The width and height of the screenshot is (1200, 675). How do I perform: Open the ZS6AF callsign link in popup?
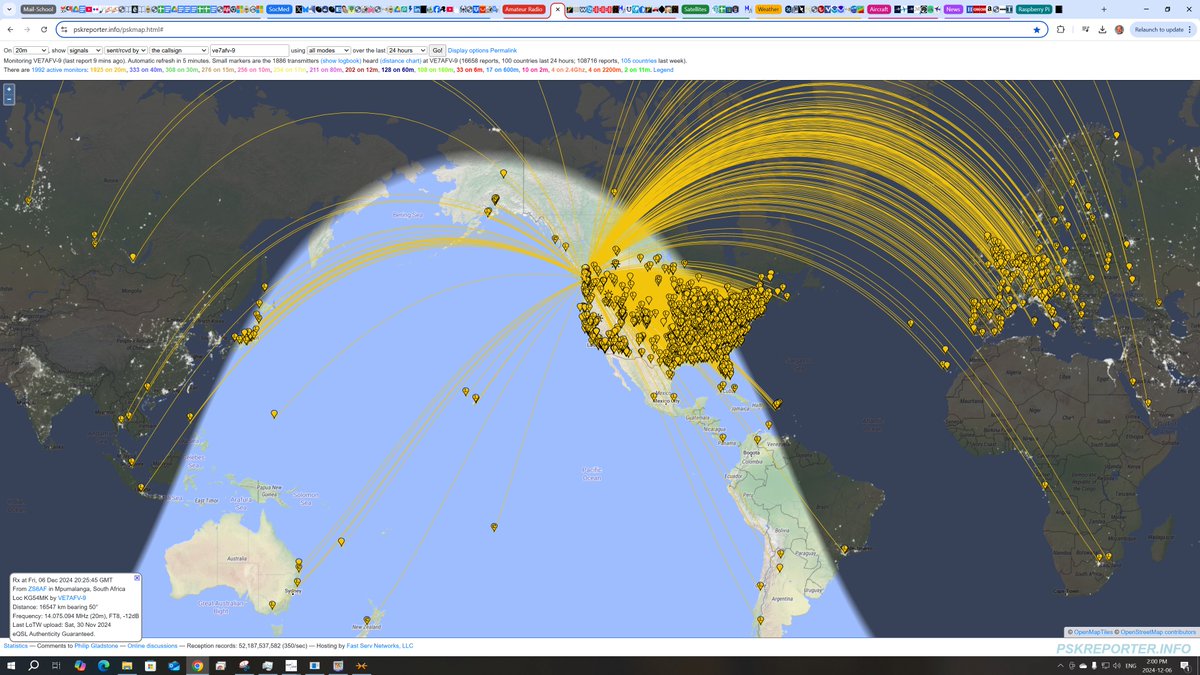click(36, 590)
